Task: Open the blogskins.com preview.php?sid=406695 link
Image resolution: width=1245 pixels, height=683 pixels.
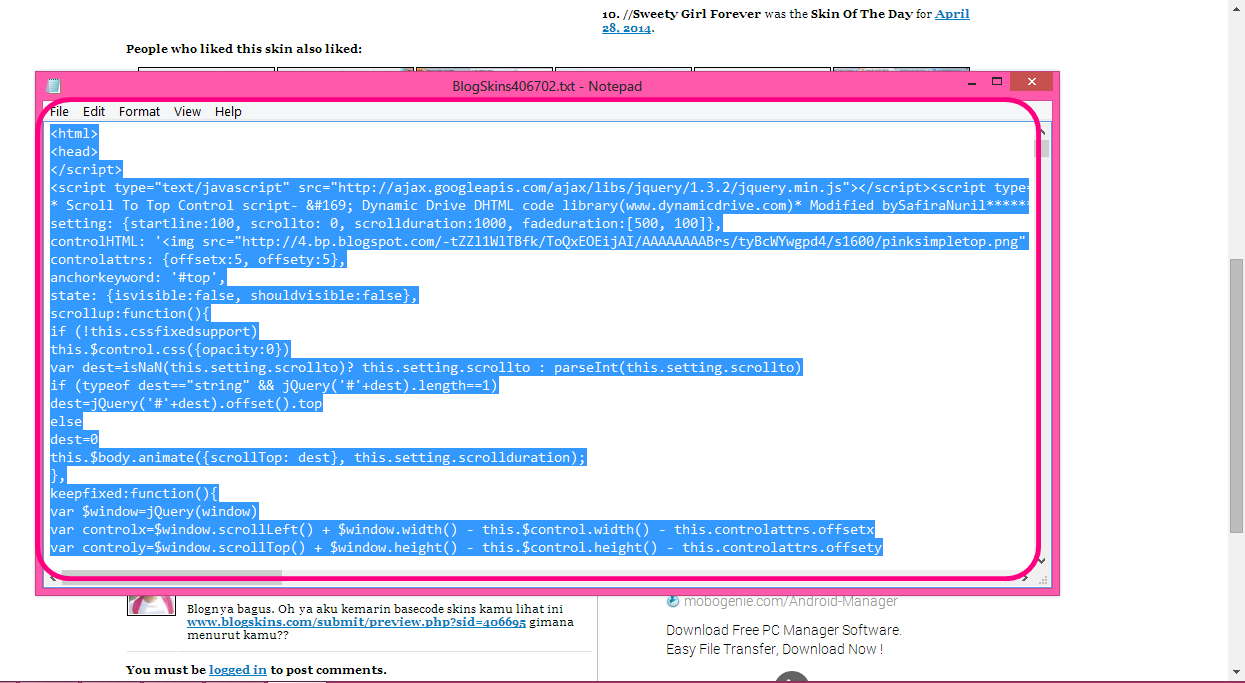Action: click(x=356, y=621)
